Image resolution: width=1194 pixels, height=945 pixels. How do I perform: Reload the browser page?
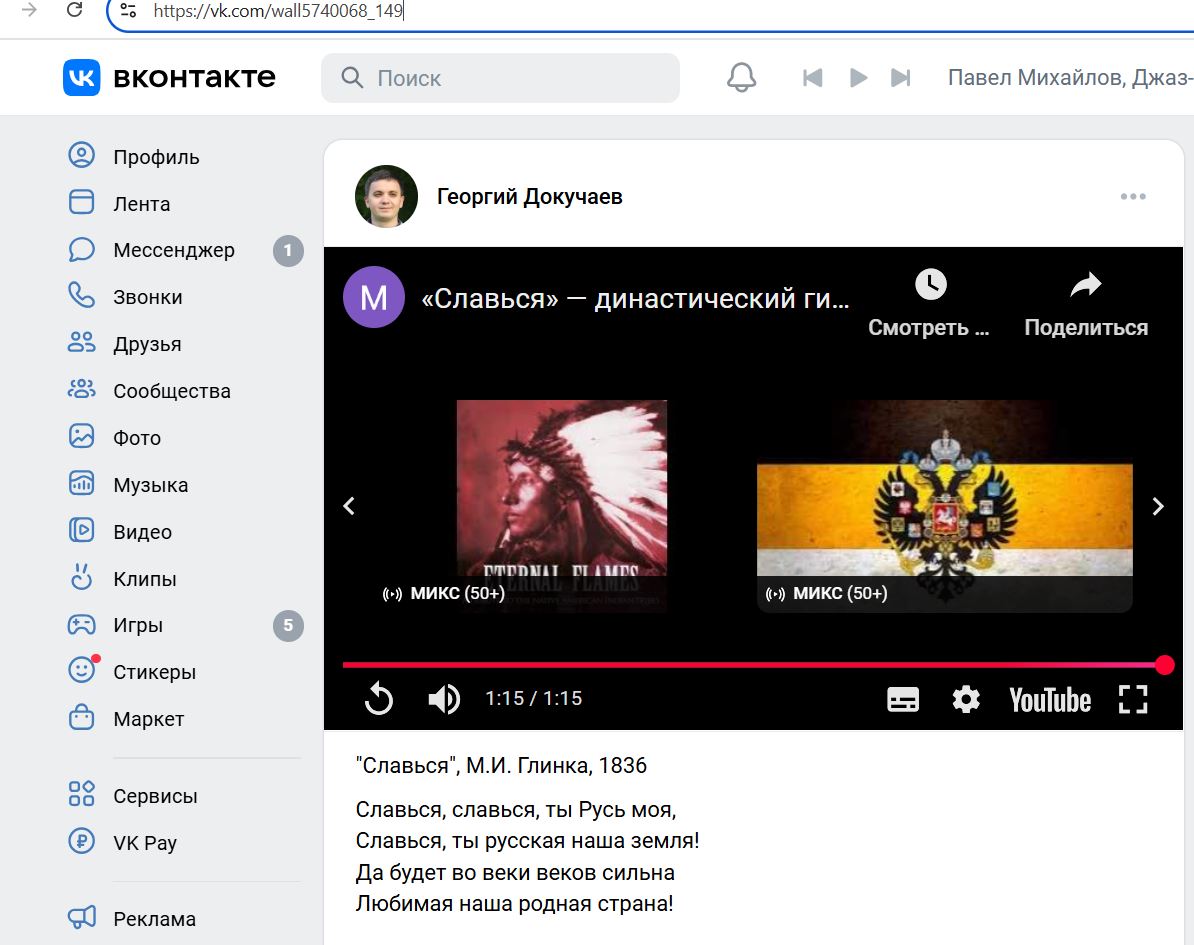[75, 10]
